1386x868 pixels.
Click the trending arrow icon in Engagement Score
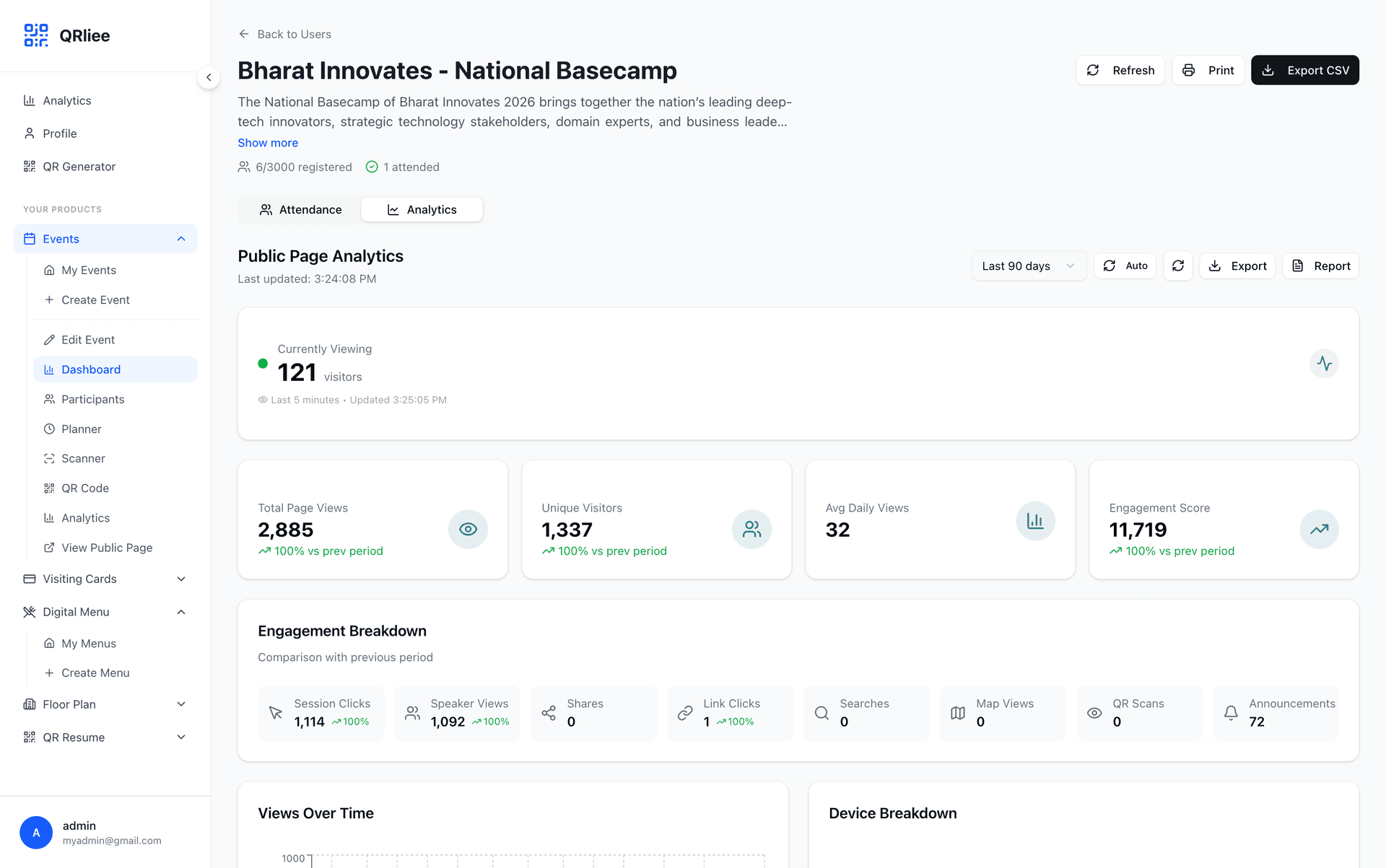pos(1319,529)
